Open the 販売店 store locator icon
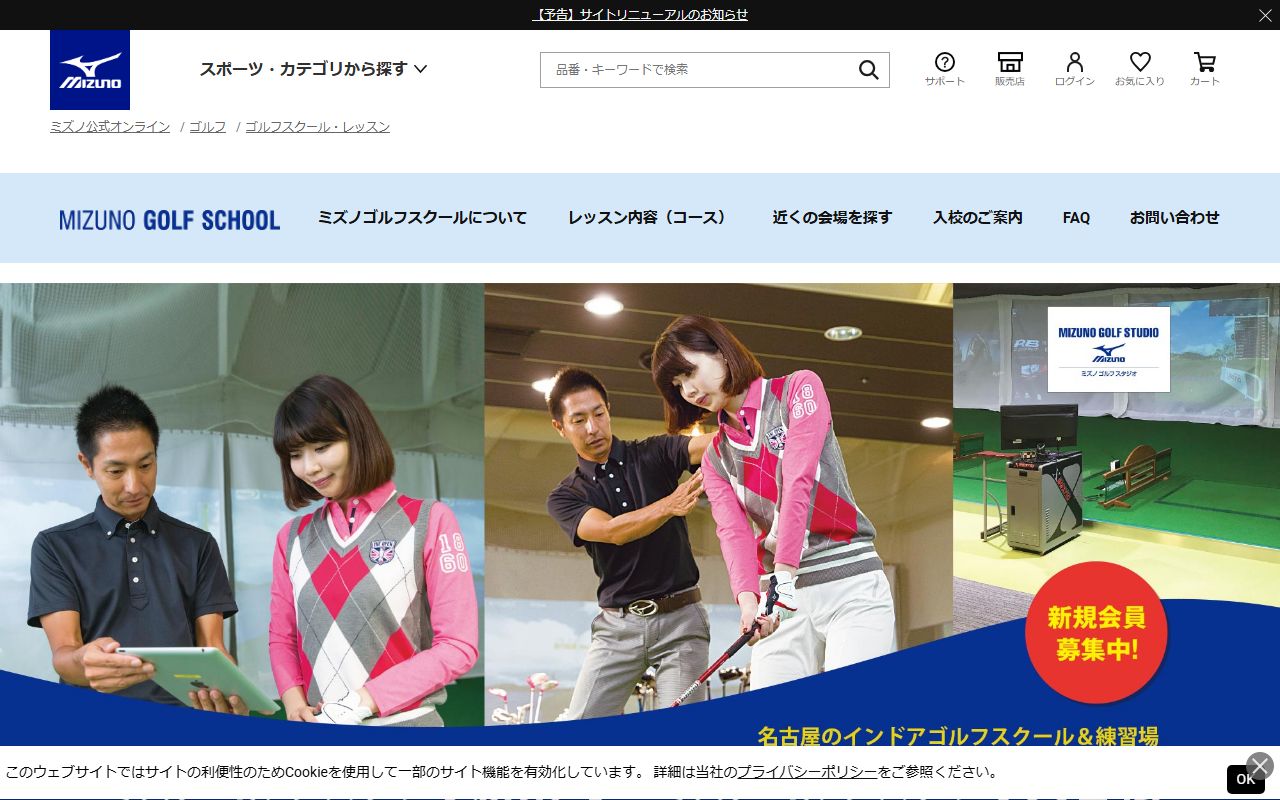1280x800 pixels. [1010, 69]
